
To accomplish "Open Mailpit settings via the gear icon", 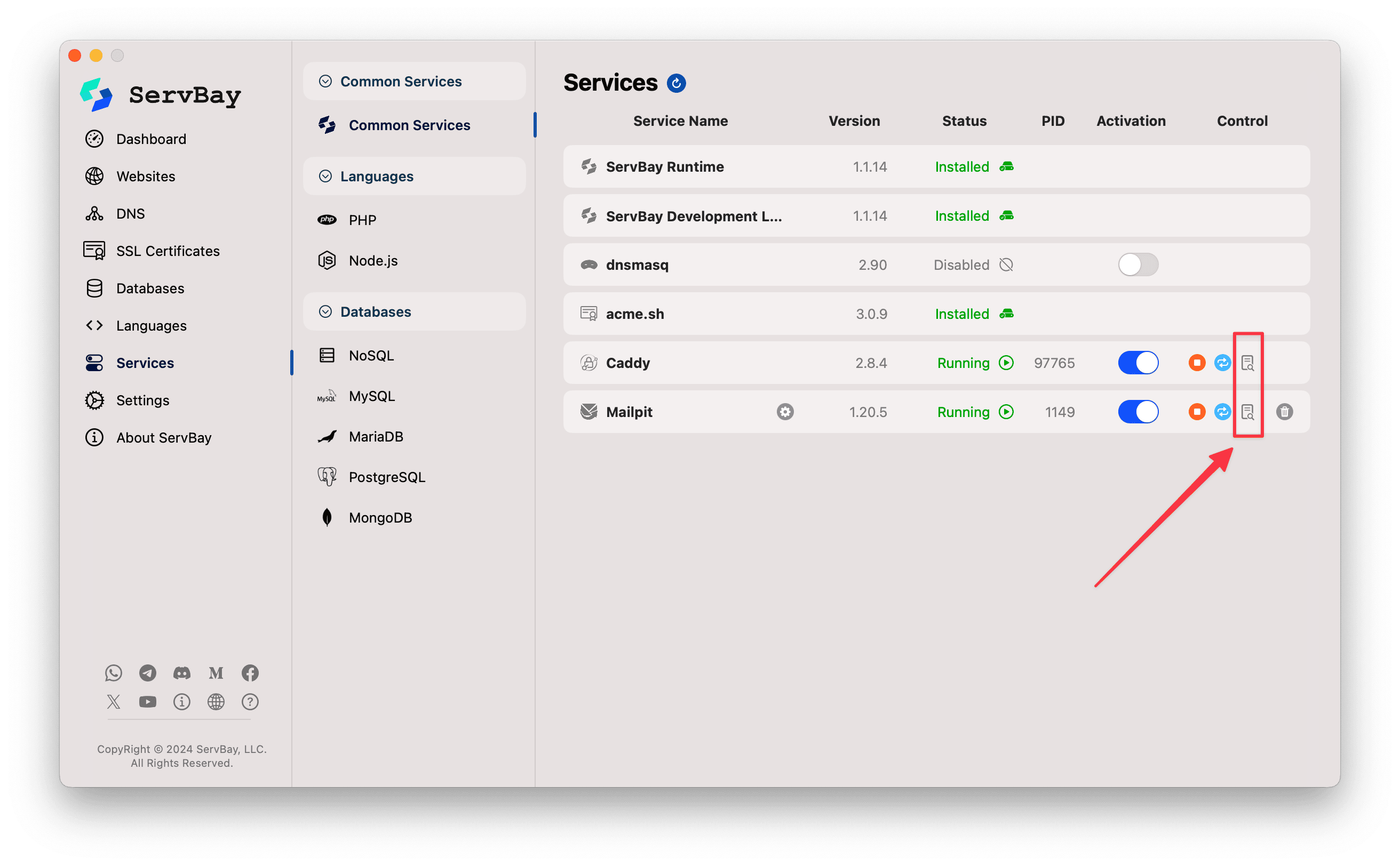I will pyautogui.click(x=785, y=411).
